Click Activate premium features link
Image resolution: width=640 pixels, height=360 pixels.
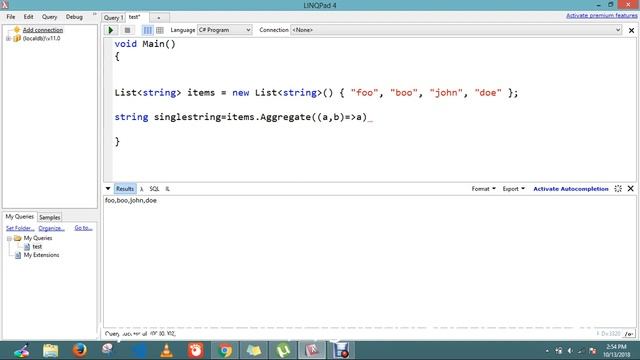tap(602, 16)
